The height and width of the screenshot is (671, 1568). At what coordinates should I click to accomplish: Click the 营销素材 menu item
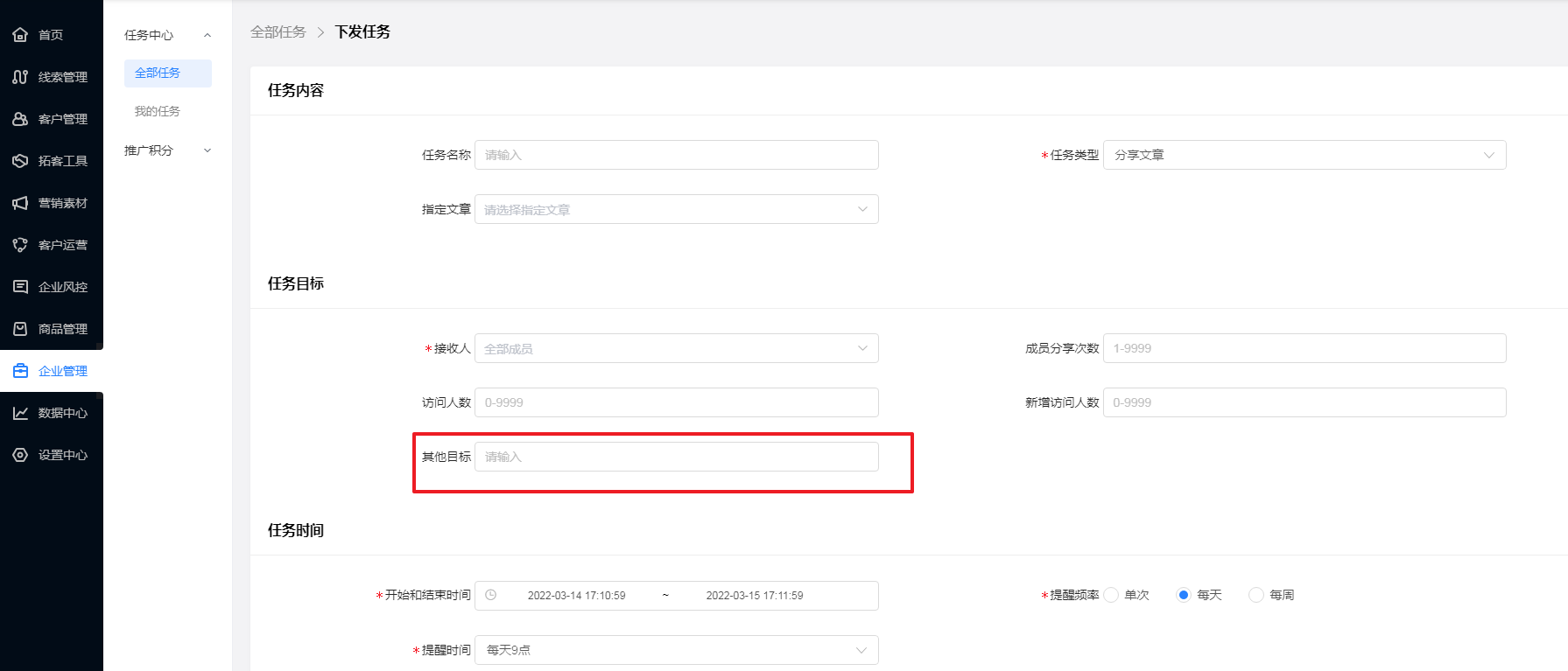[x=52, y=203]
